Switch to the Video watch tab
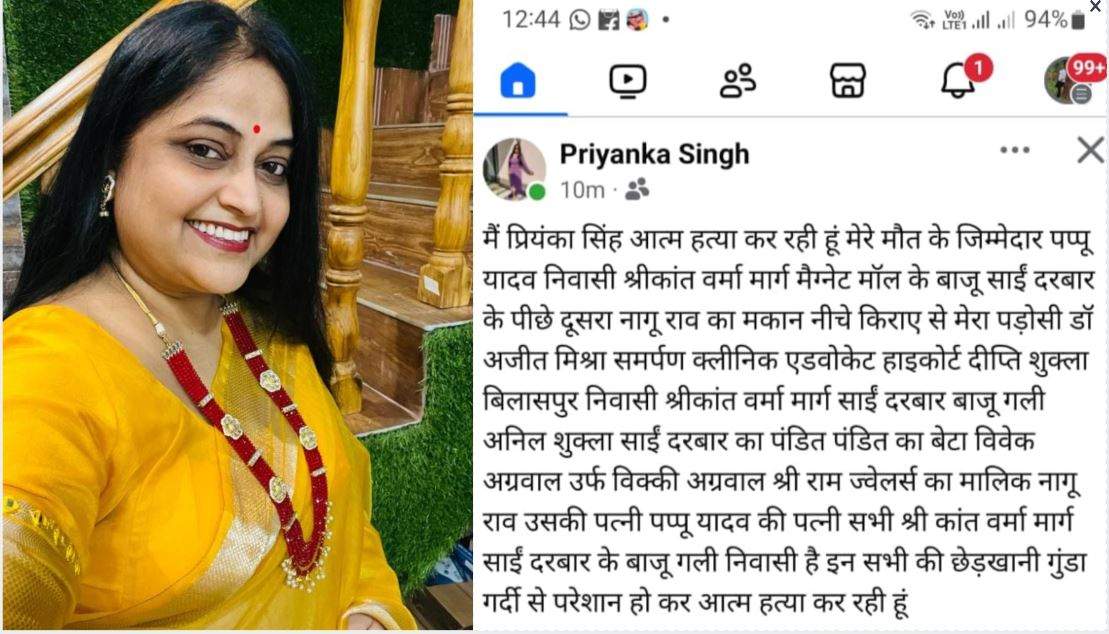Viewport: 1109px width, 634px height. coord(627,80)
